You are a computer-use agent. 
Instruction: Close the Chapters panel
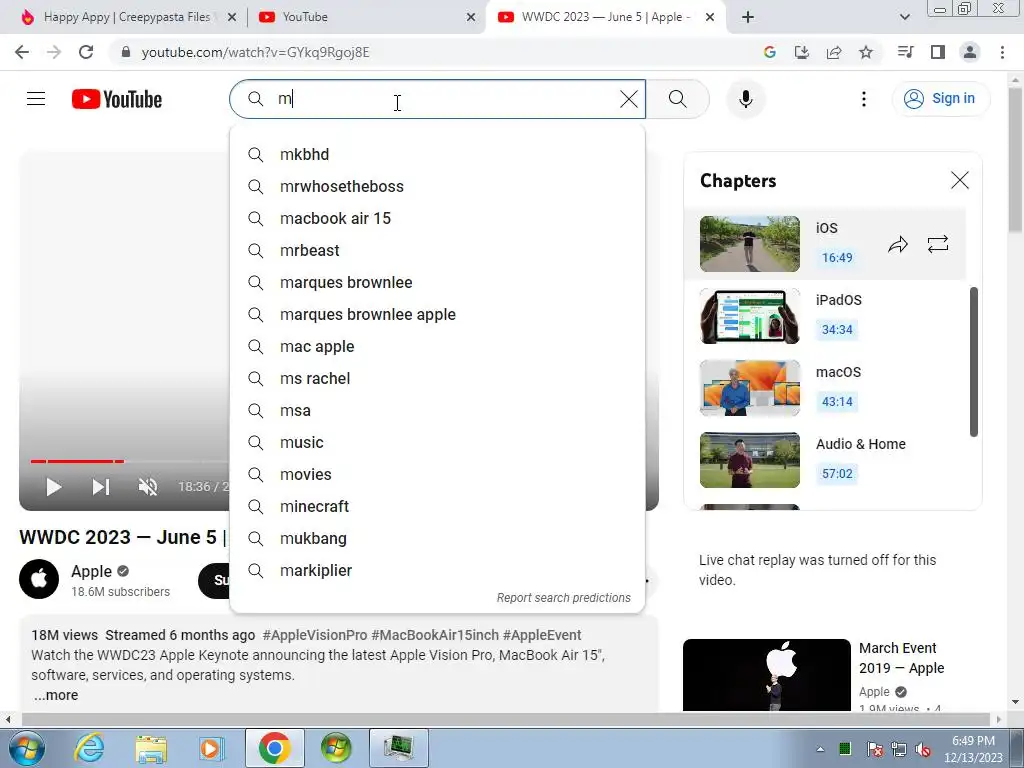[960, 180]
